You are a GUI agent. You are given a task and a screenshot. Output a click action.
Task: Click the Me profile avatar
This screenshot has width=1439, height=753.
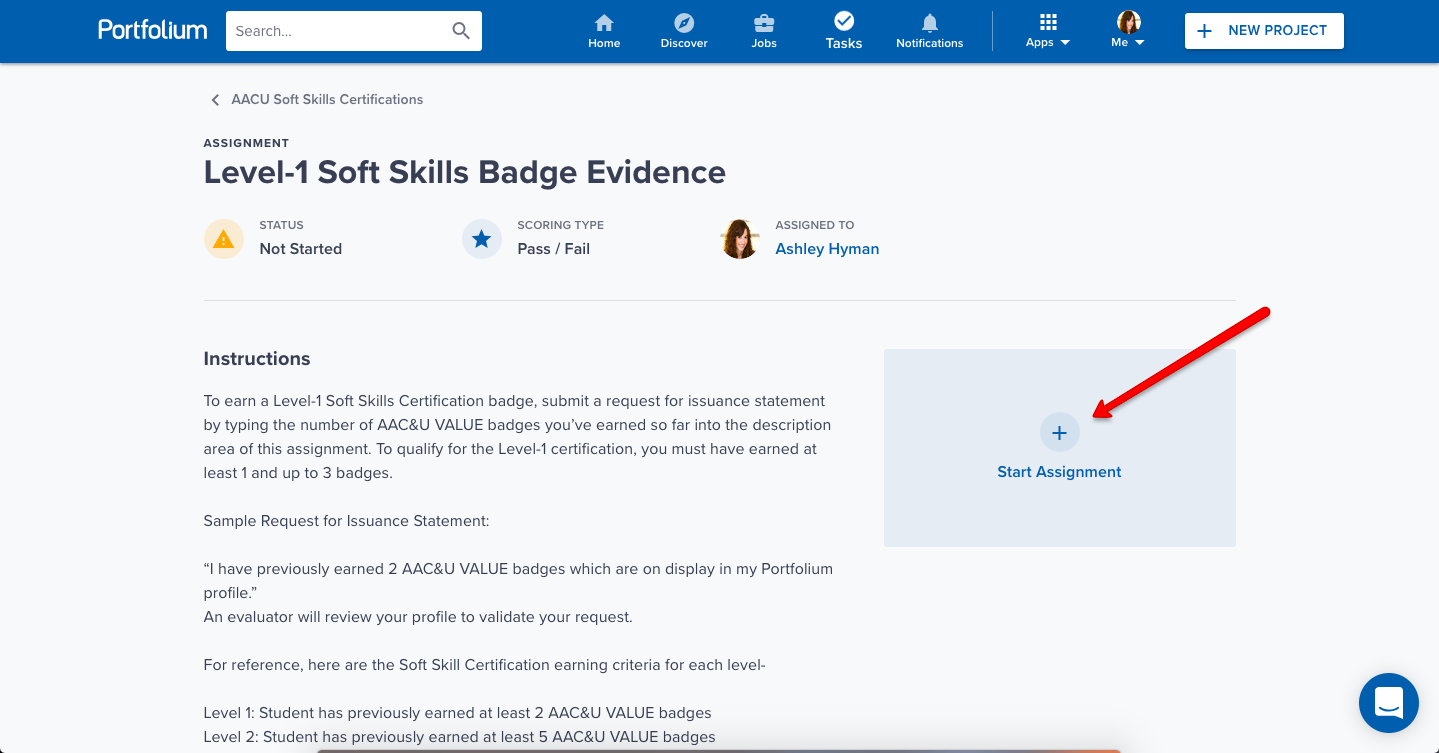tap(1129, 22)
